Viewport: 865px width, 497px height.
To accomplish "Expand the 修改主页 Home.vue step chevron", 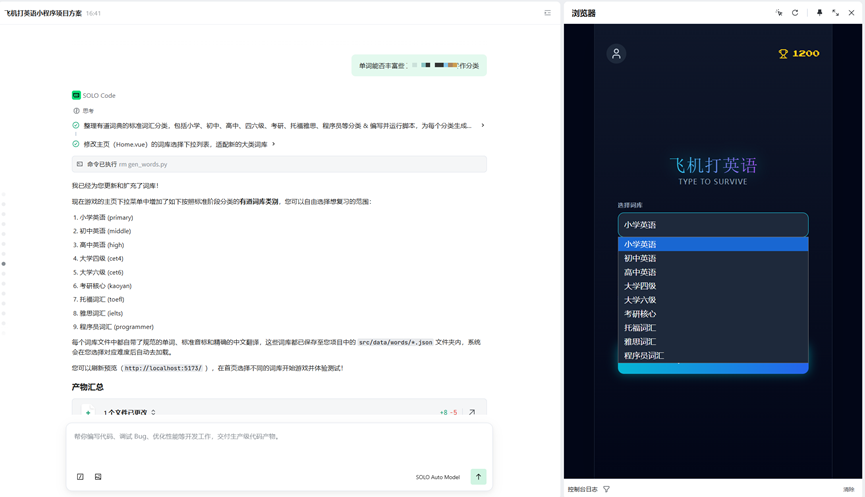I will (x=274, y=144).
